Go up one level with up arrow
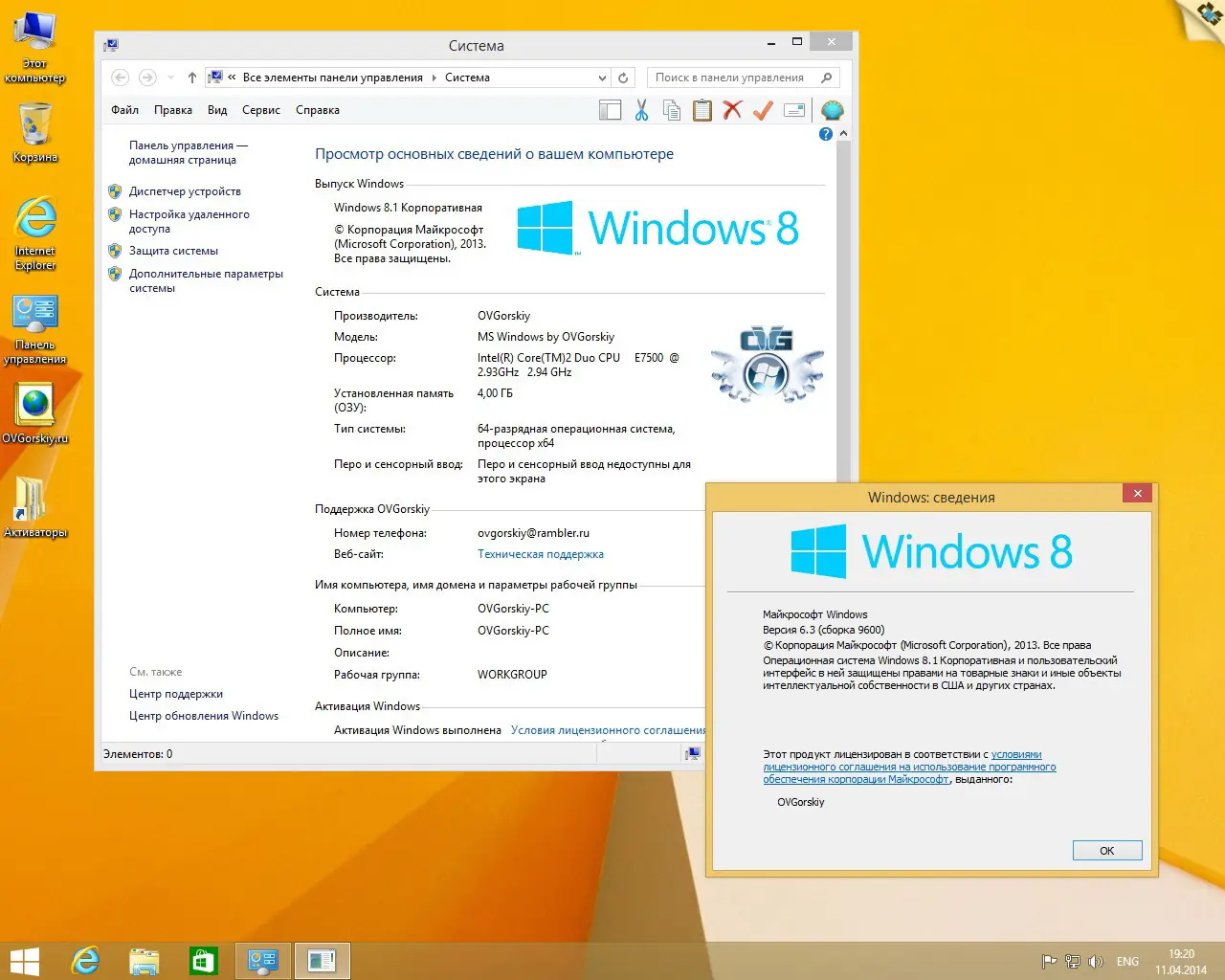The width and height of the screenshot is (1225, 980). coord(192,78)
